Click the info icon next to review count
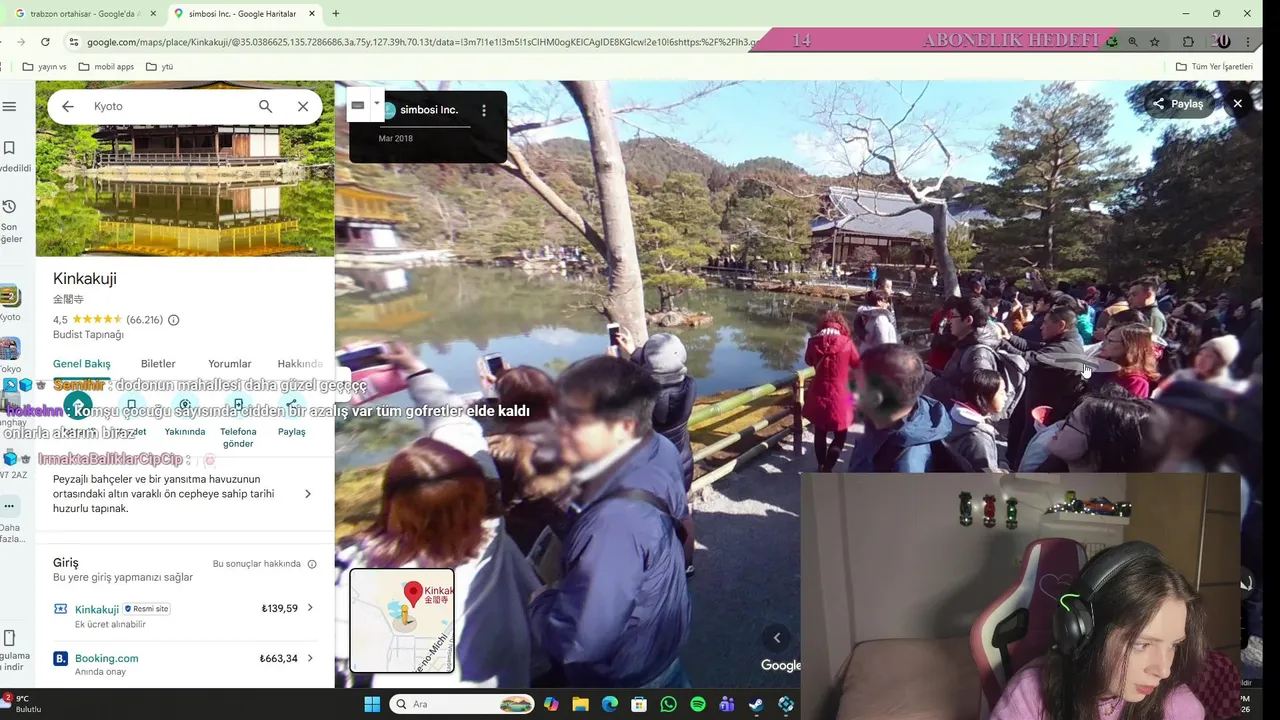The image size is (1280, 720). (x=173, y=320)
